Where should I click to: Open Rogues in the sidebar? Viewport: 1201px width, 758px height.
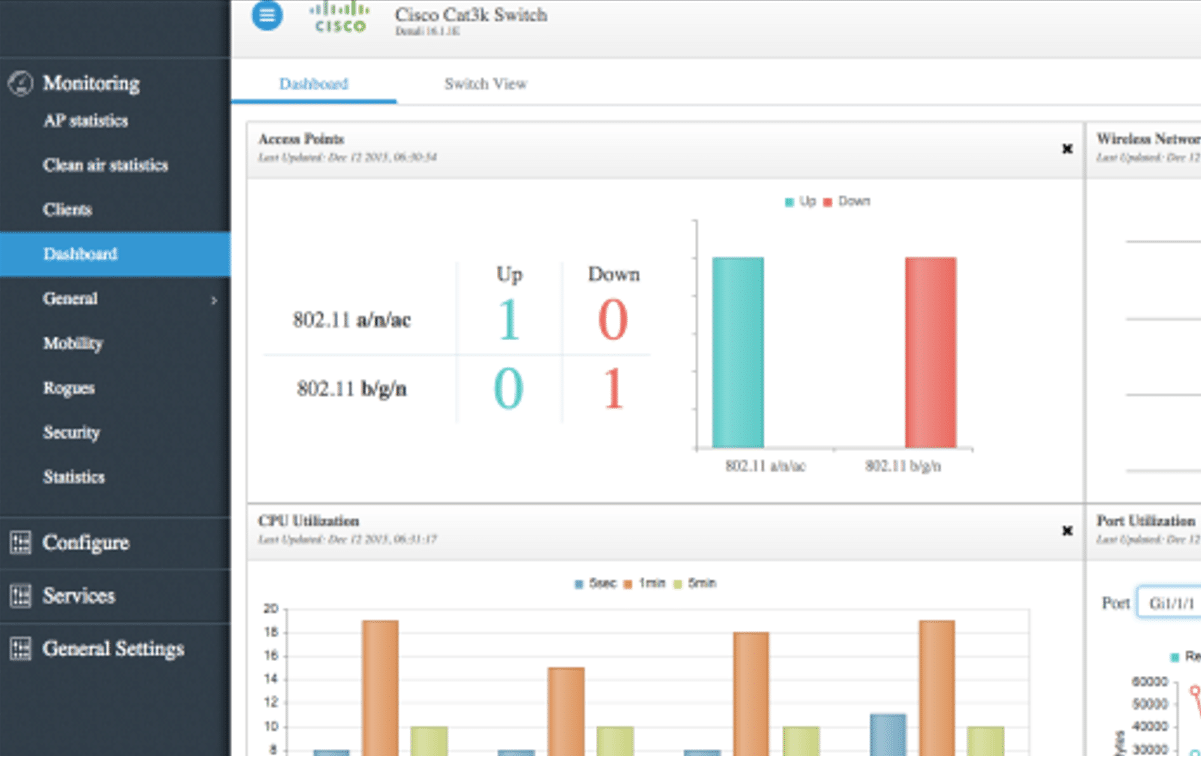point(69,388)
